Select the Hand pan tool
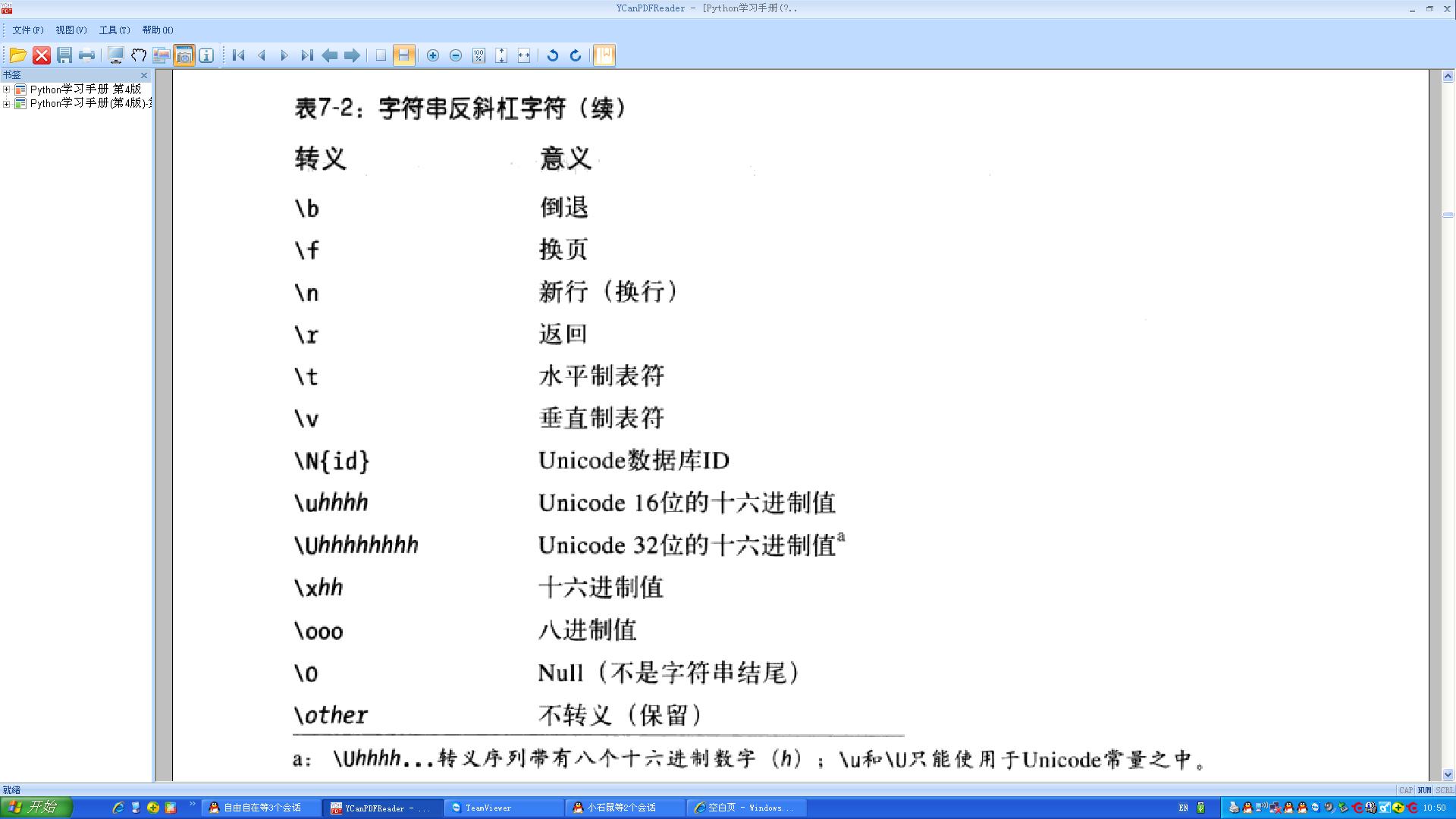This screenshot has height=819, width=1456. (138, 55)
